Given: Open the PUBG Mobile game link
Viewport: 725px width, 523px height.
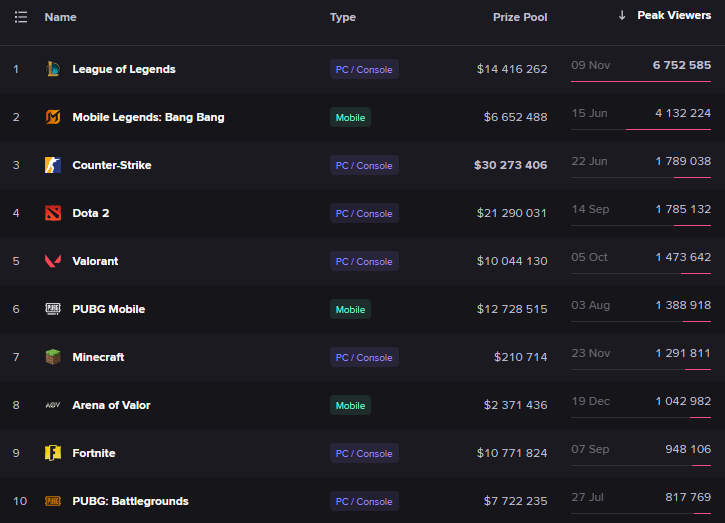Looking at the screenshot, I should pos(108,309).
